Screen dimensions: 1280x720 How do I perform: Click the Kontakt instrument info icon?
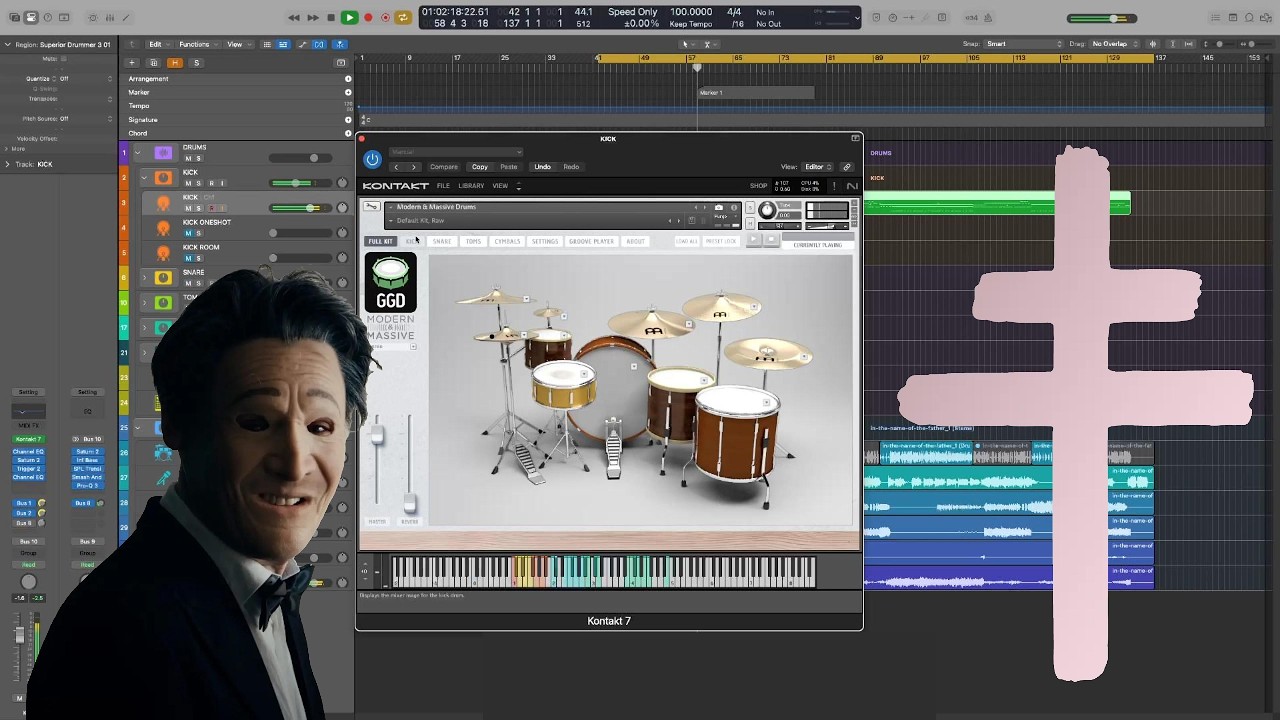click(734, 207)
